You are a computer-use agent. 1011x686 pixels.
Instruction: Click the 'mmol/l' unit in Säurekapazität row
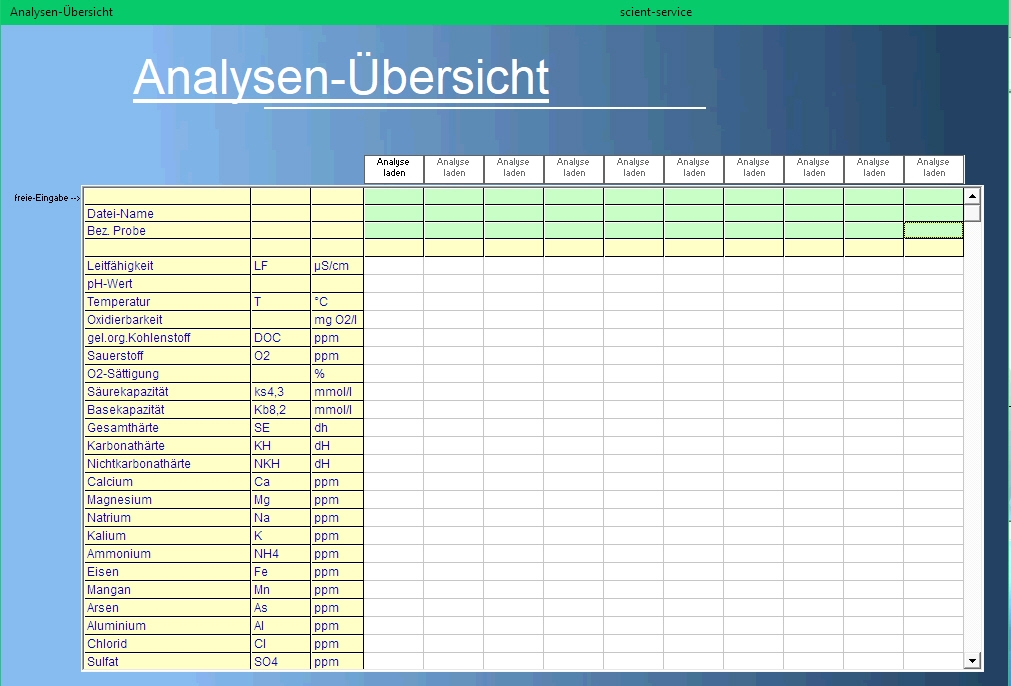pyautogui.click(x=337, y=392)
